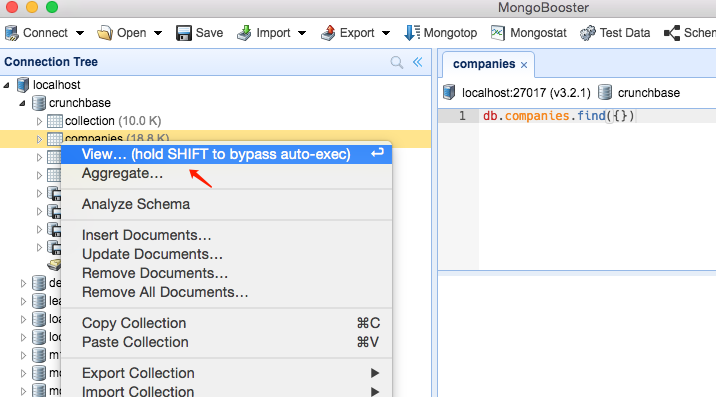
Task: Search the Connection Tree with magnifier
Action: coord(397,62)
